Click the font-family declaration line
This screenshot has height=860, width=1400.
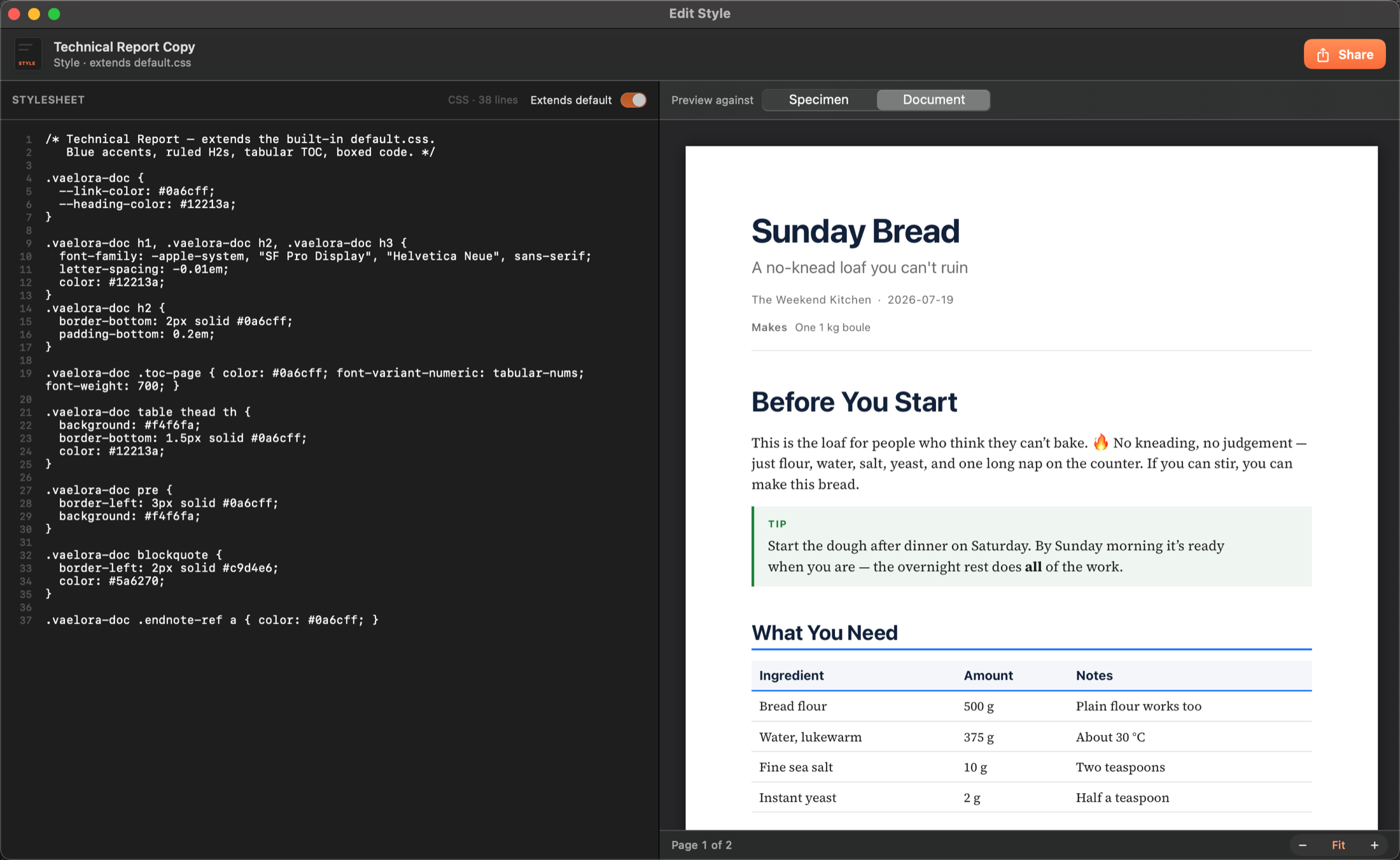click(x=325, y=256)
